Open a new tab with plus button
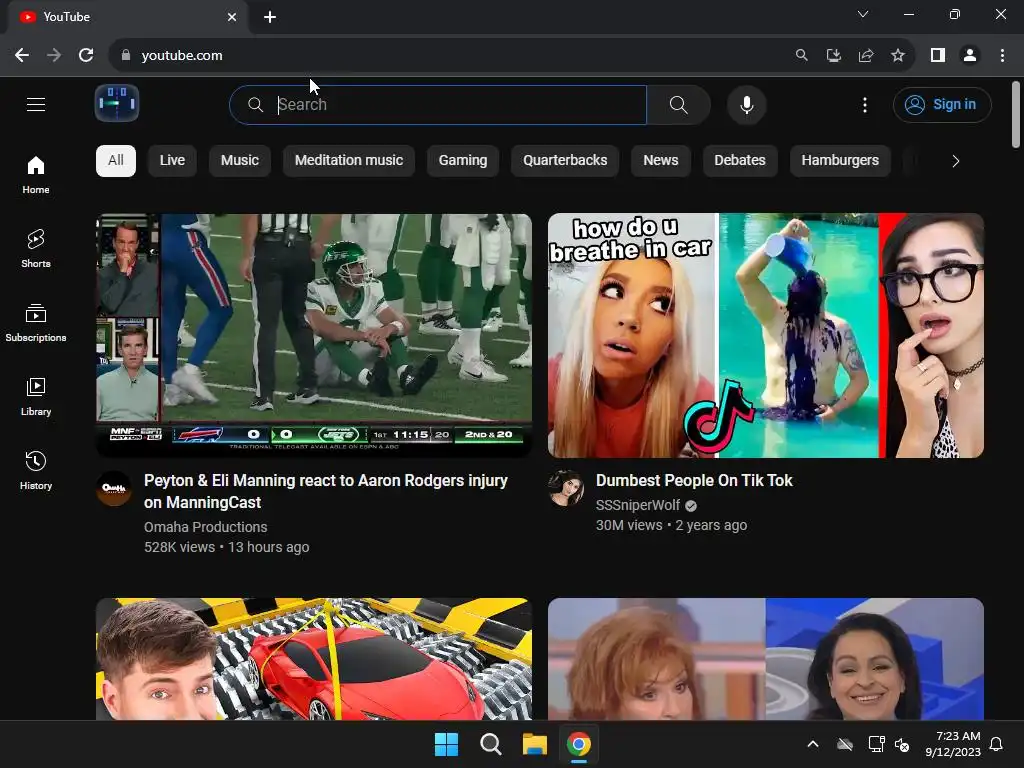The image size is (1024, 768). point(270,17)
